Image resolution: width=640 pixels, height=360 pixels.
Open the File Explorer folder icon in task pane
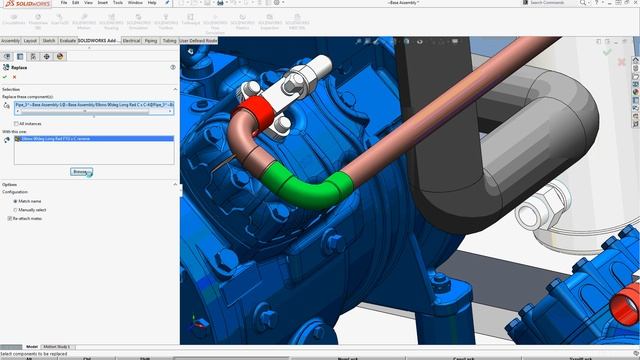pyautogui.click(x=636, y=76)
